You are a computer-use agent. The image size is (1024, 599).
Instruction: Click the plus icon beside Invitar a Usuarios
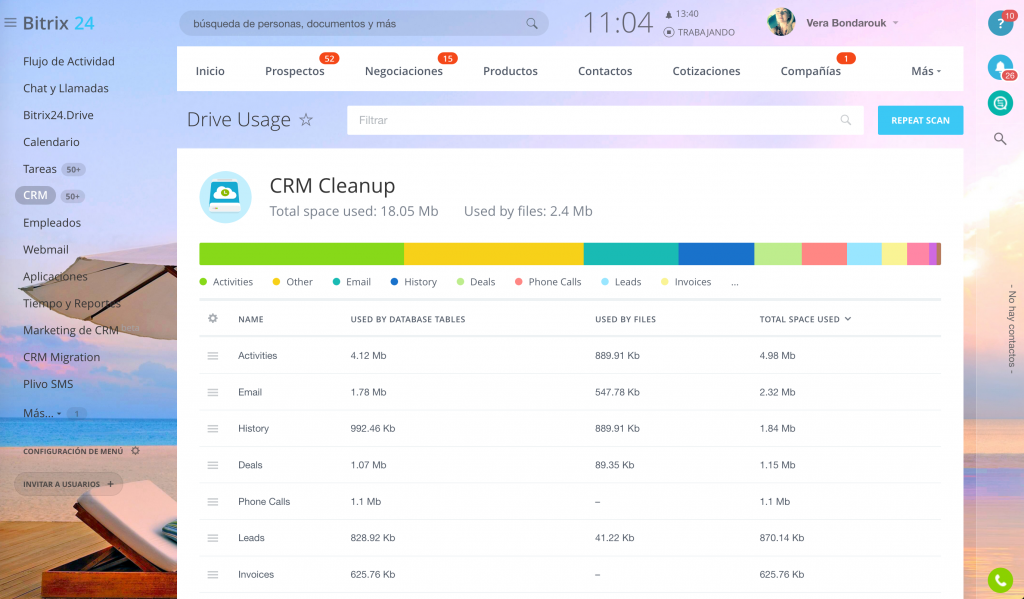coord(110,484)
